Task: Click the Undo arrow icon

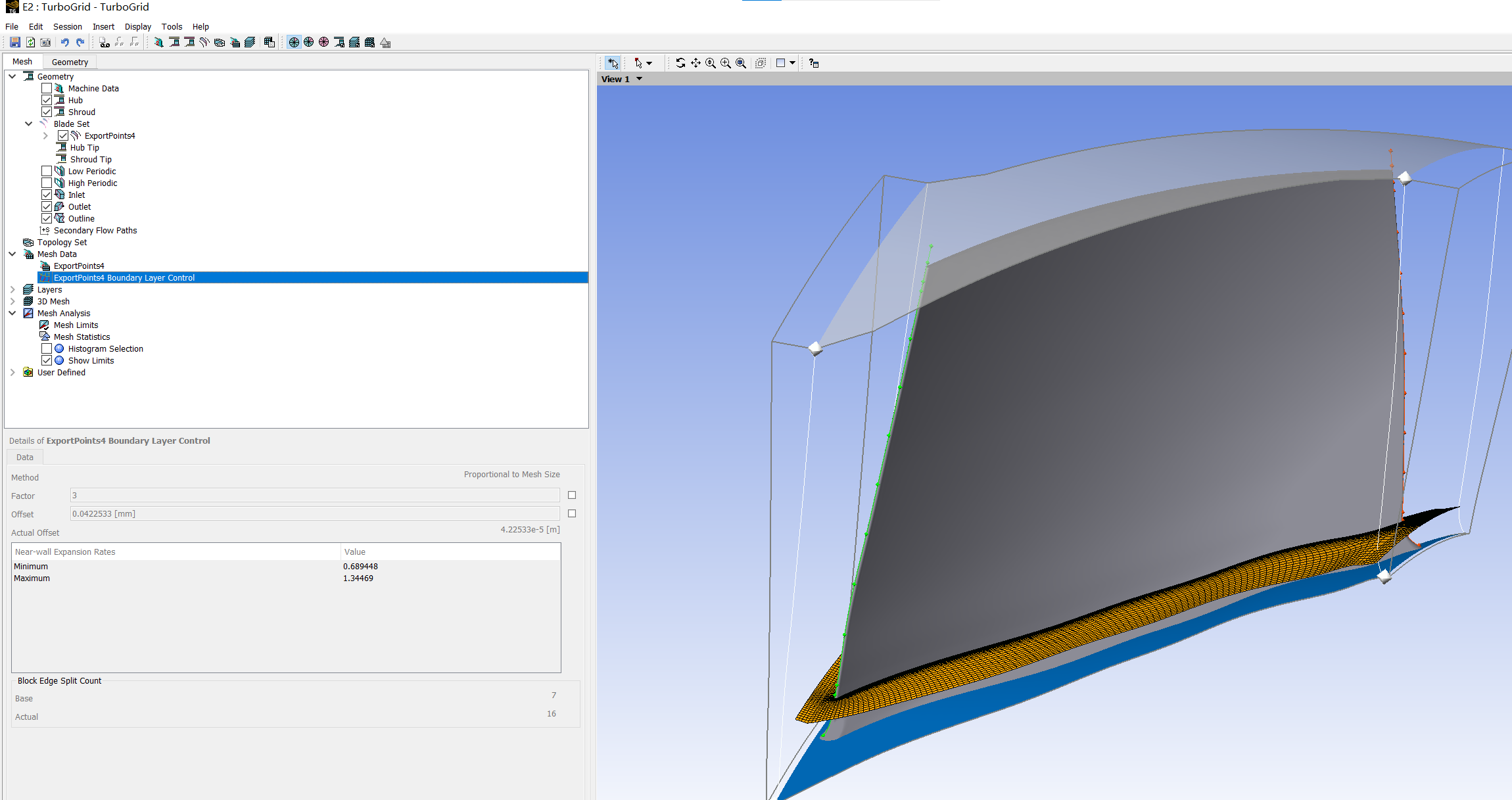Action: tap(64, 42)
